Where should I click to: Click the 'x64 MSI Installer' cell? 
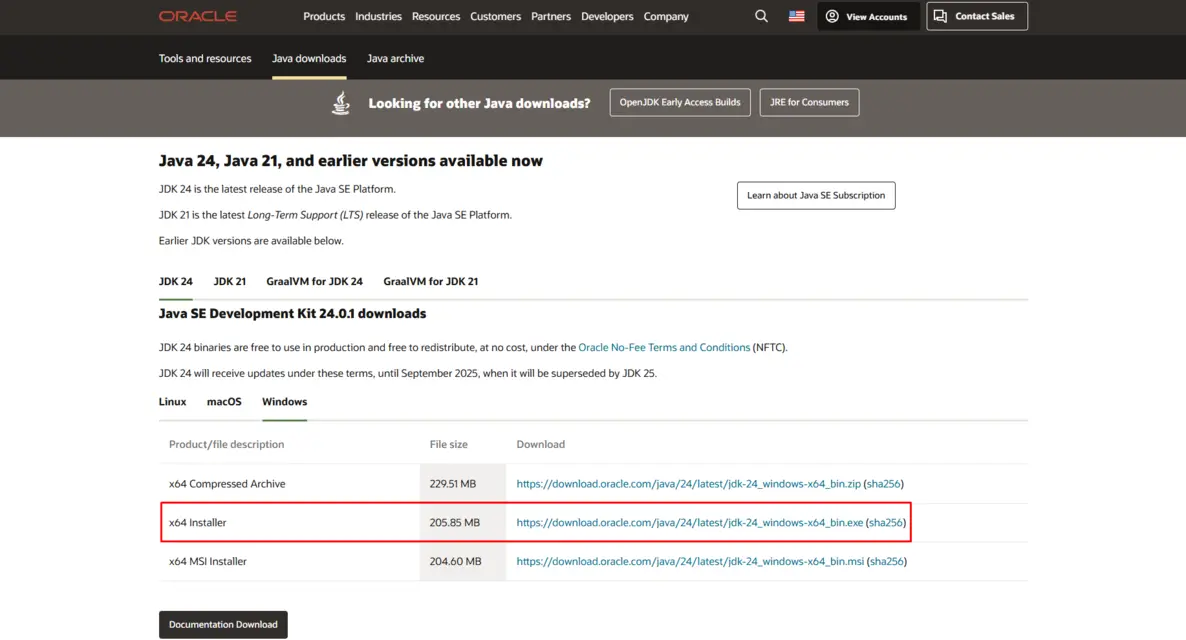pos(208,561)
